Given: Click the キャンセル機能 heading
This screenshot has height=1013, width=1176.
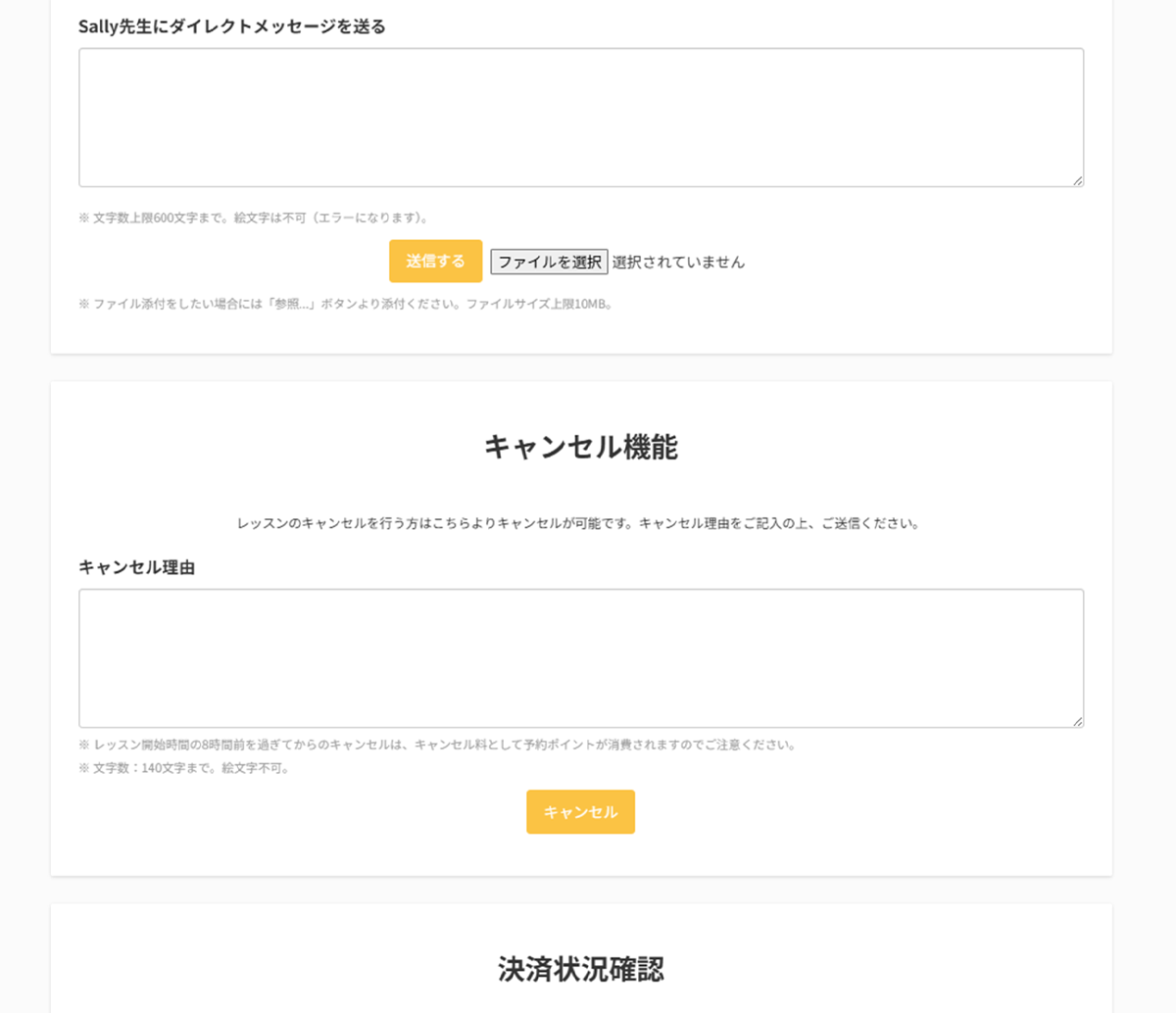Looking at the screenshot, I should [580, 447].
